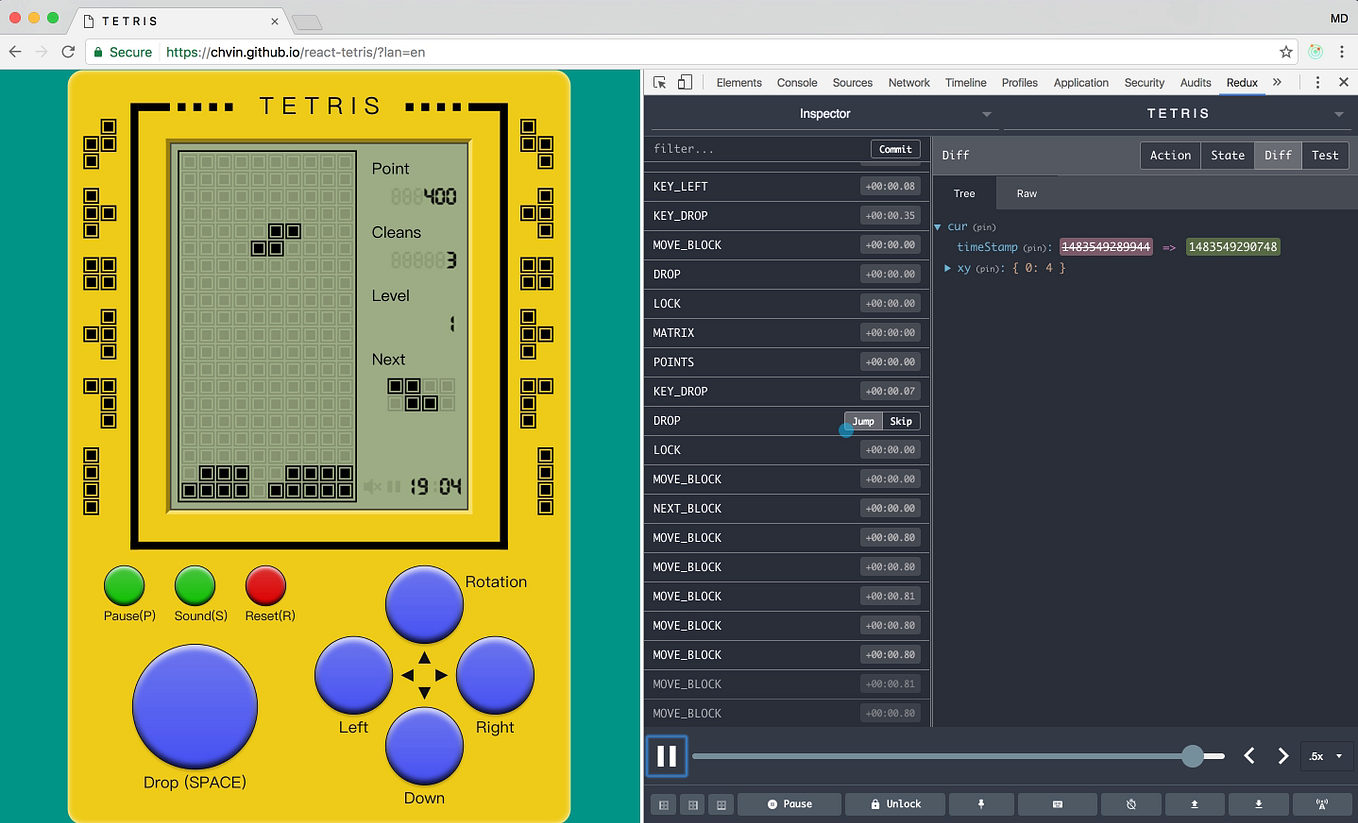Open the Redux DevTools tab
This screenshot has width=1358, height=823.
pos(1242,83)
